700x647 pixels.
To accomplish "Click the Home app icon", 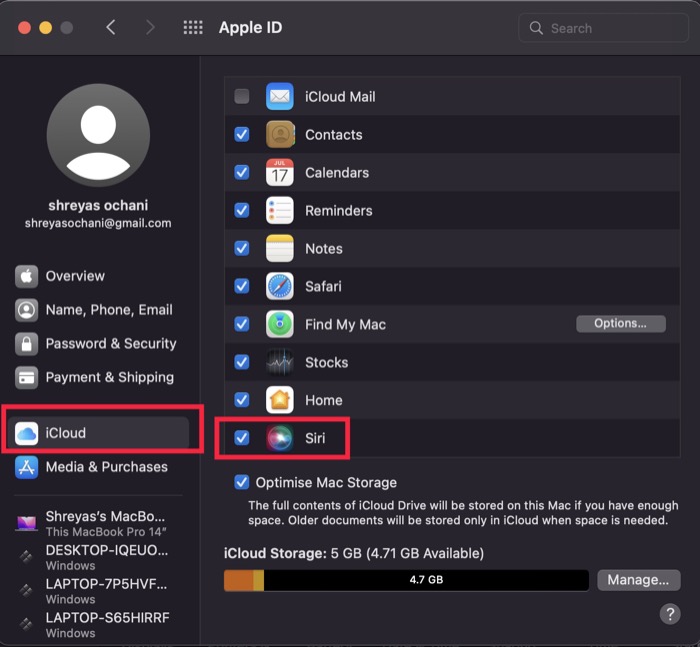I will pyautogui.click(x=279, y=400).
